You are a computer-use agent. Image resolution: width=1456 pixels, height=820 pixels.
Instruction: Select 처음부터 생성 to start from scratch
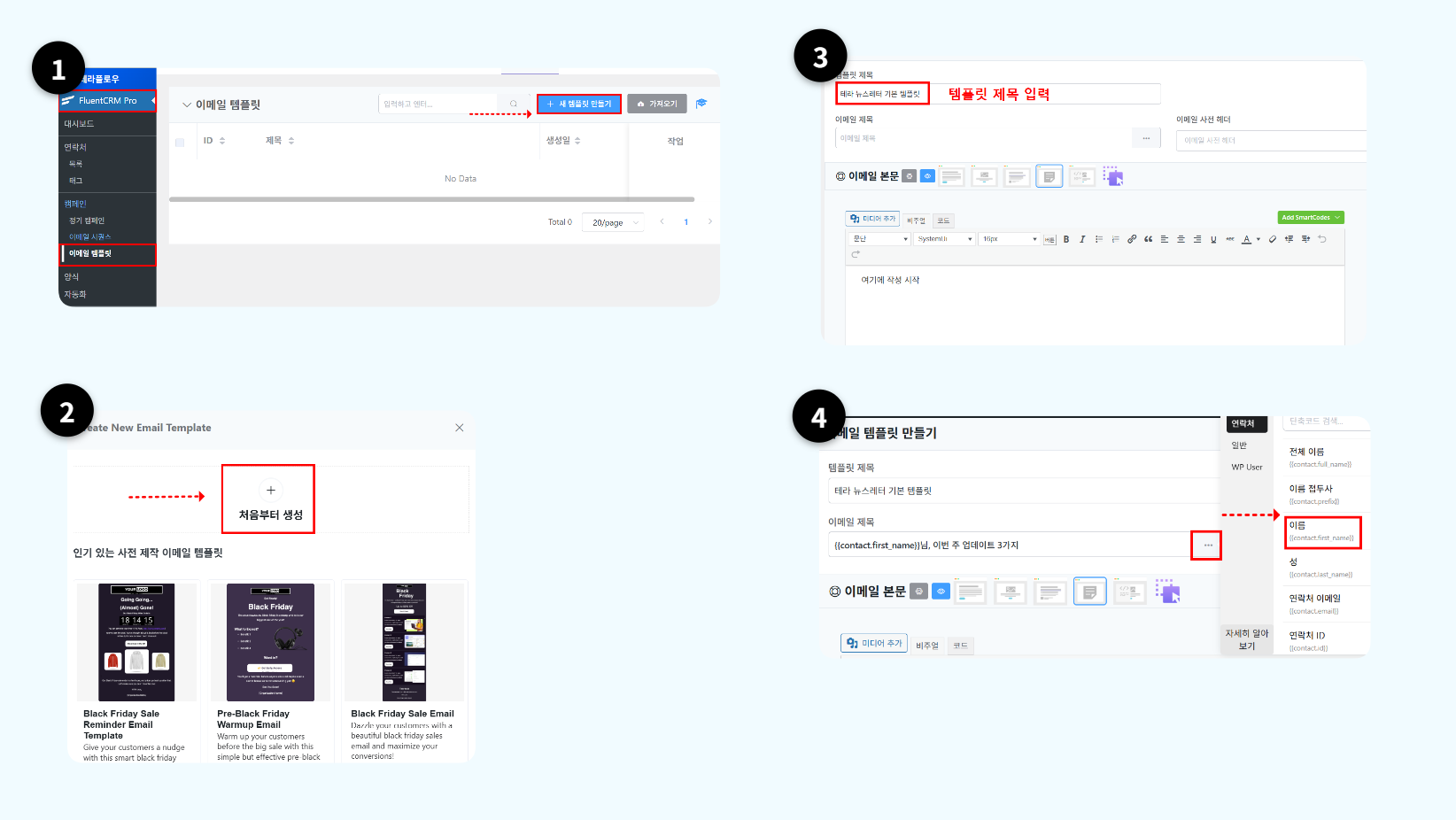(x=268, y=499)
